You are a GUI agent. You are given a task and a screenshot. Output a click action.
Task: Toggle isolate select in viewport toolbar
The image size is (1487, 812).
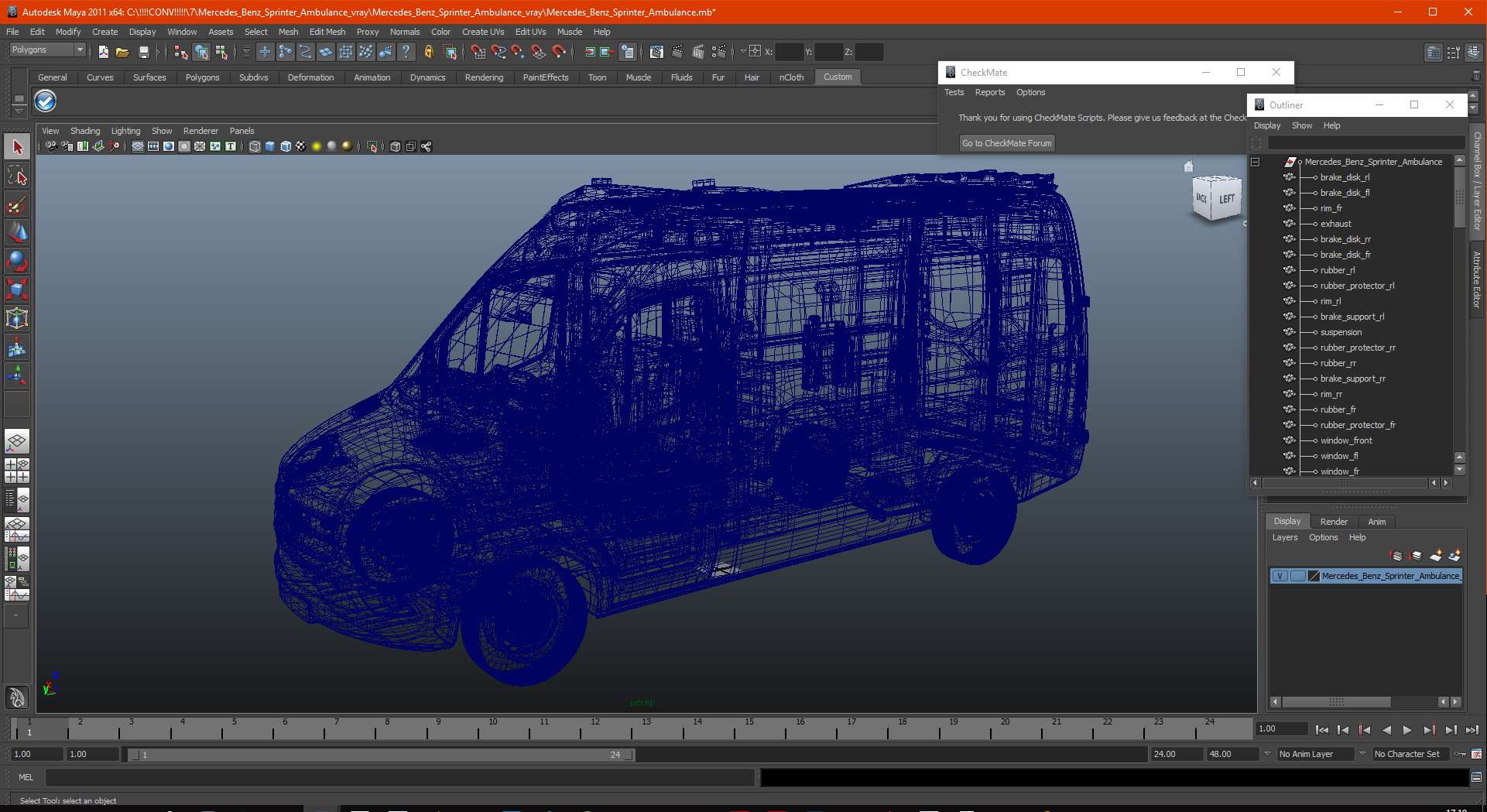click(372, 146)
